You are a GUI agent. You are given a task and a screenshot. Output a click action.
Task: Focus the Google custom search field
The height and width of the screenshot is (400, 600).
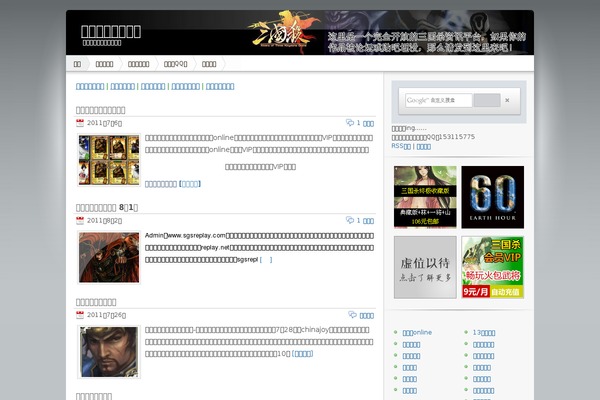click(439, 100)
